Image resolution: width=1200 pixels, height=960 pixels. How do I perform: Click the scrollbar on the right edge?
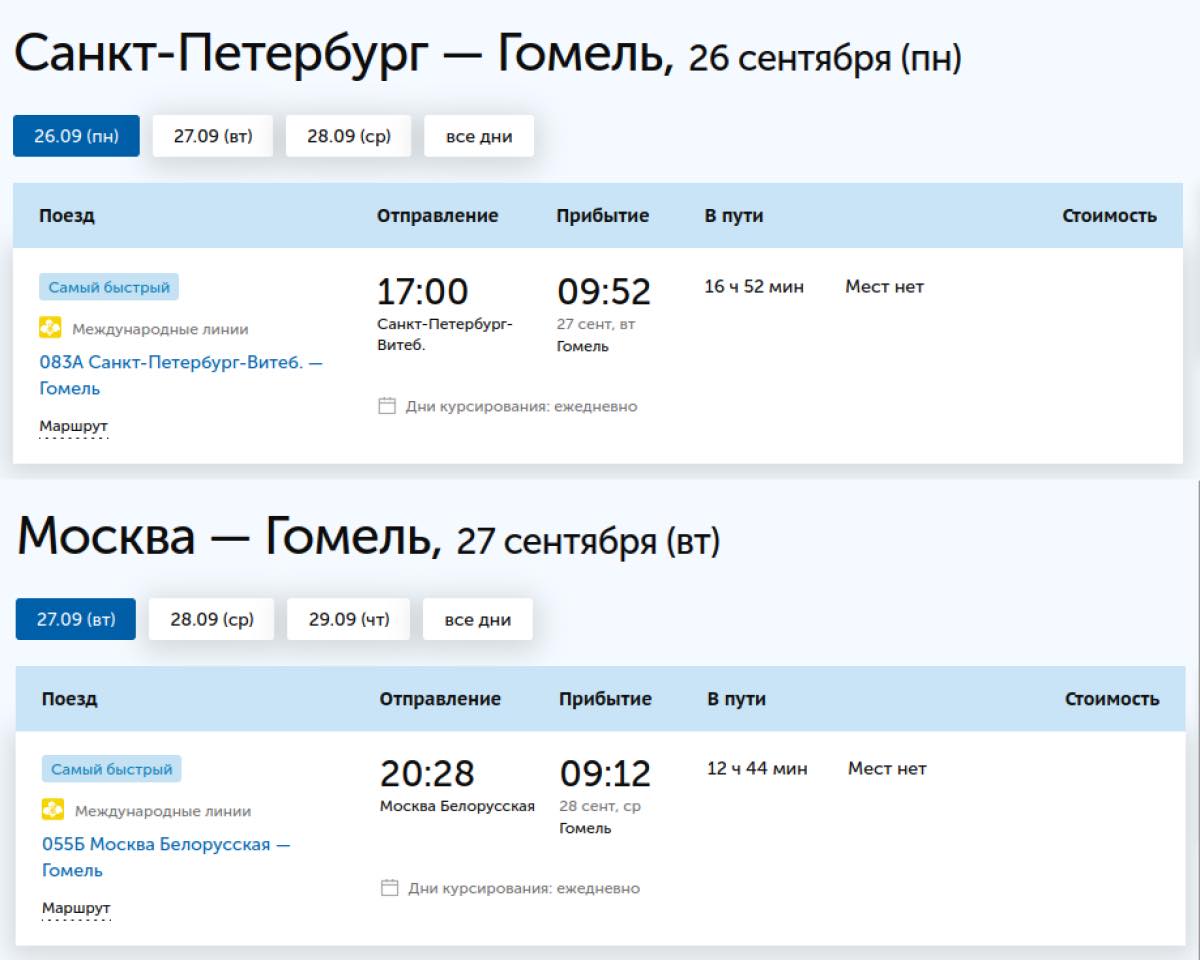point(1195,300)
